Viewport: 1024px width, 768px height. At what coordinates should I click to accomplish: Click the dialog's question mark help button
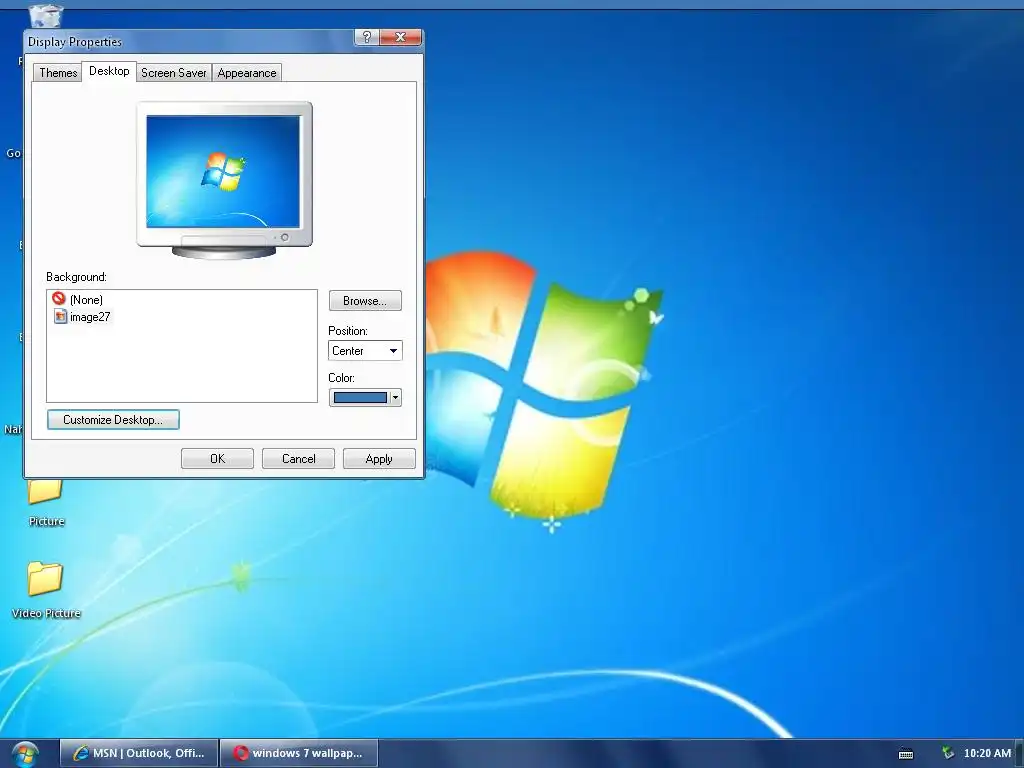point(367,37)
